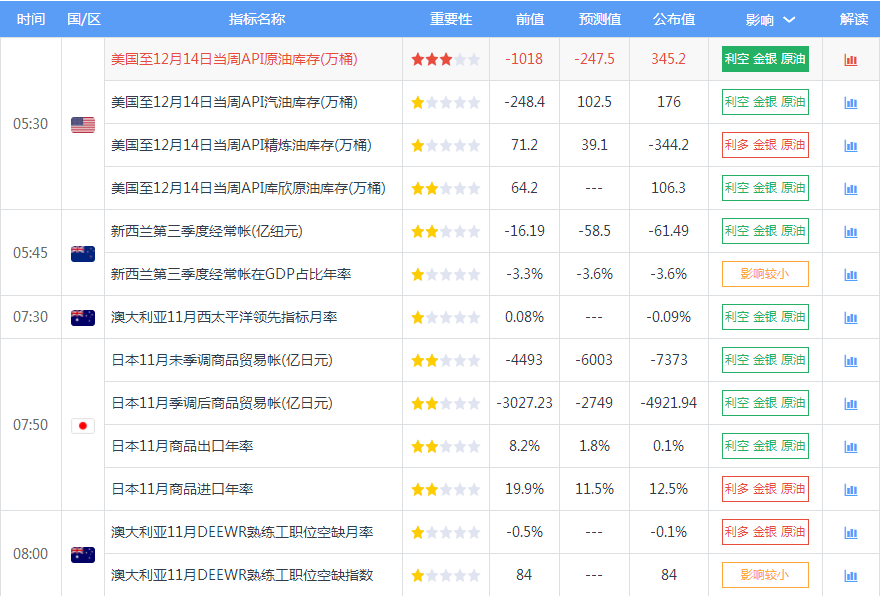This screenshot has height=596, width=880.
Task: Open chart icon for API精炼油库存 row
Action: (x=851, y=146)
